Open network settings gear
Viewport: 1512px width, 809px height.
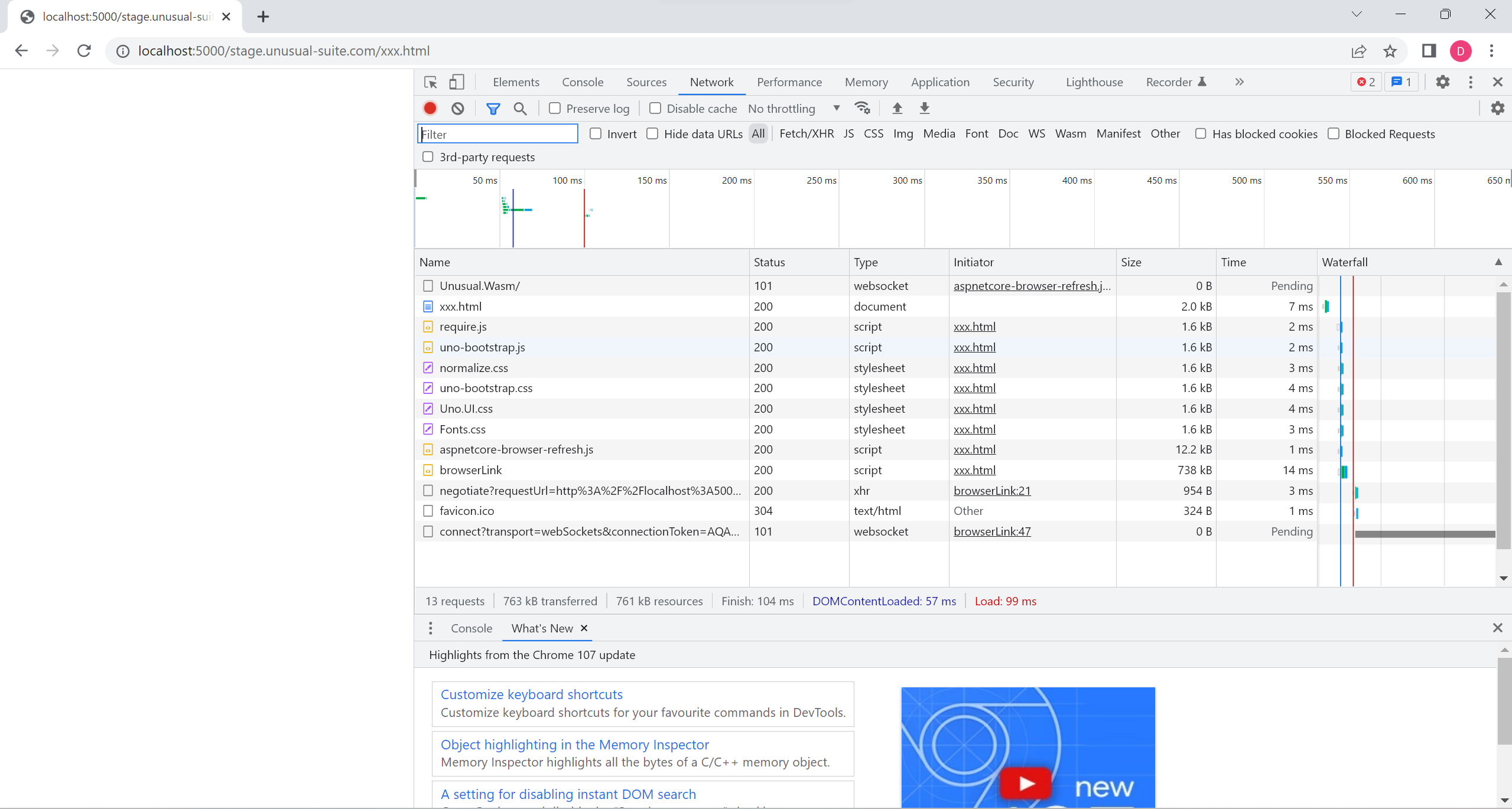pyautogui.click(x=1498, y=107)
